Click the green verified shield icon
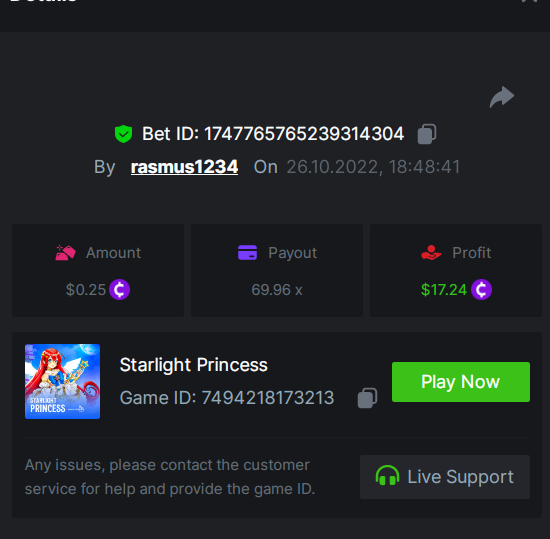Image resolution: width=550 pixels, height=539 pixels. point(123,134)
